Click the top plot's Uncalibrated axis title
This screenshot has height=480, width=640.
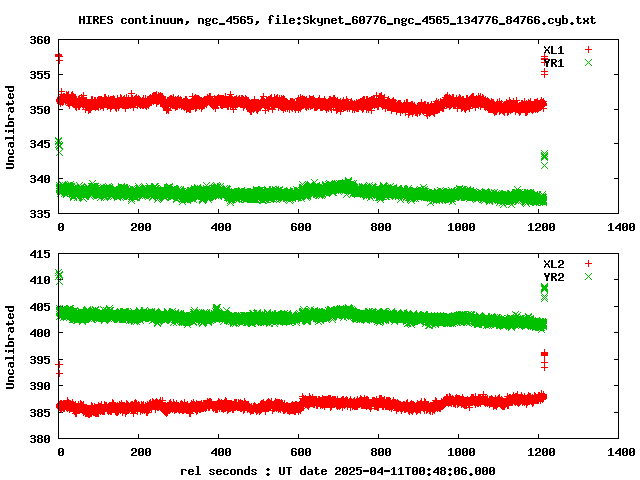pyautogui.click(x=10, y=127)
